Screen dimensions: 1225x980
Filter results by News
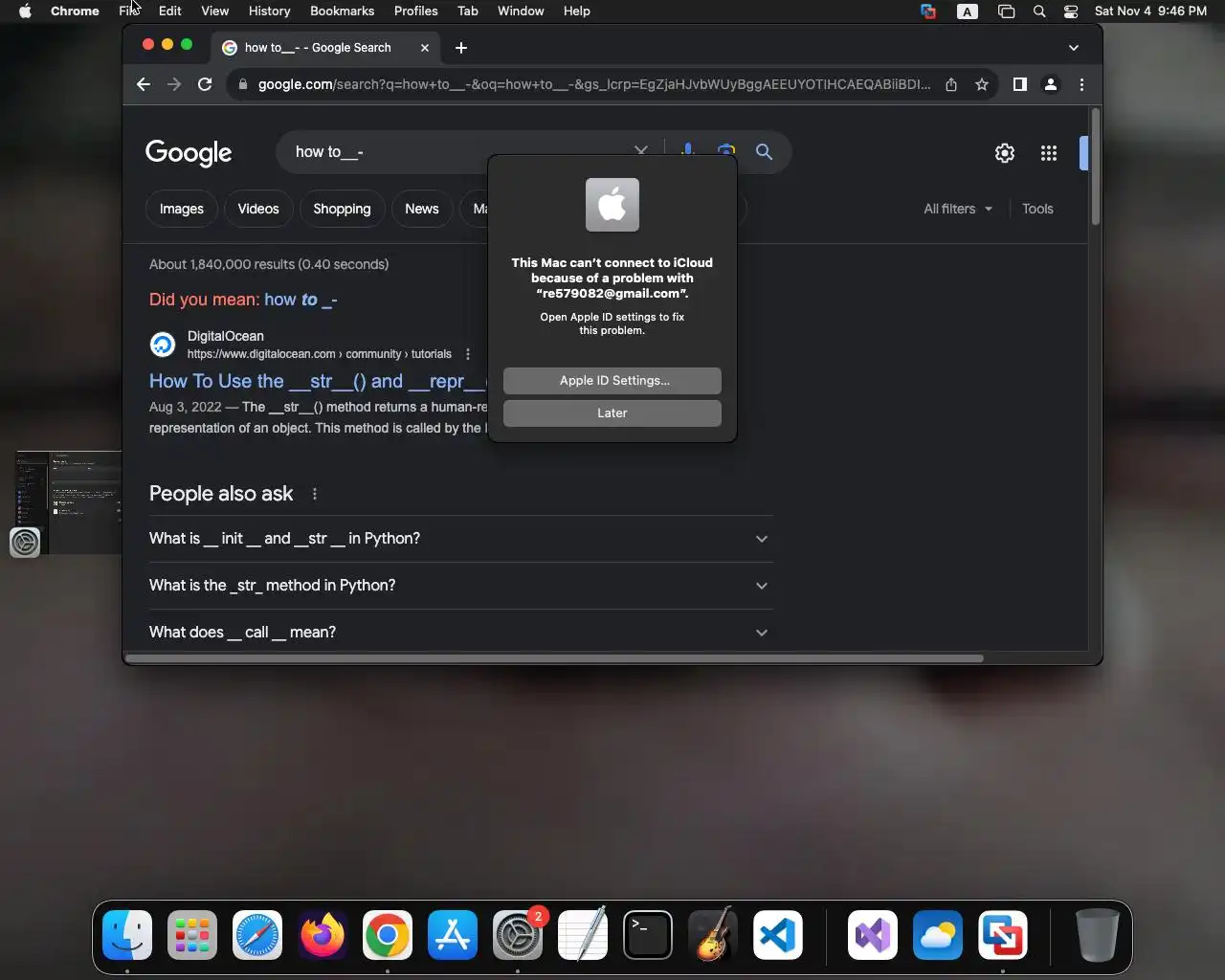coord(422,209)
